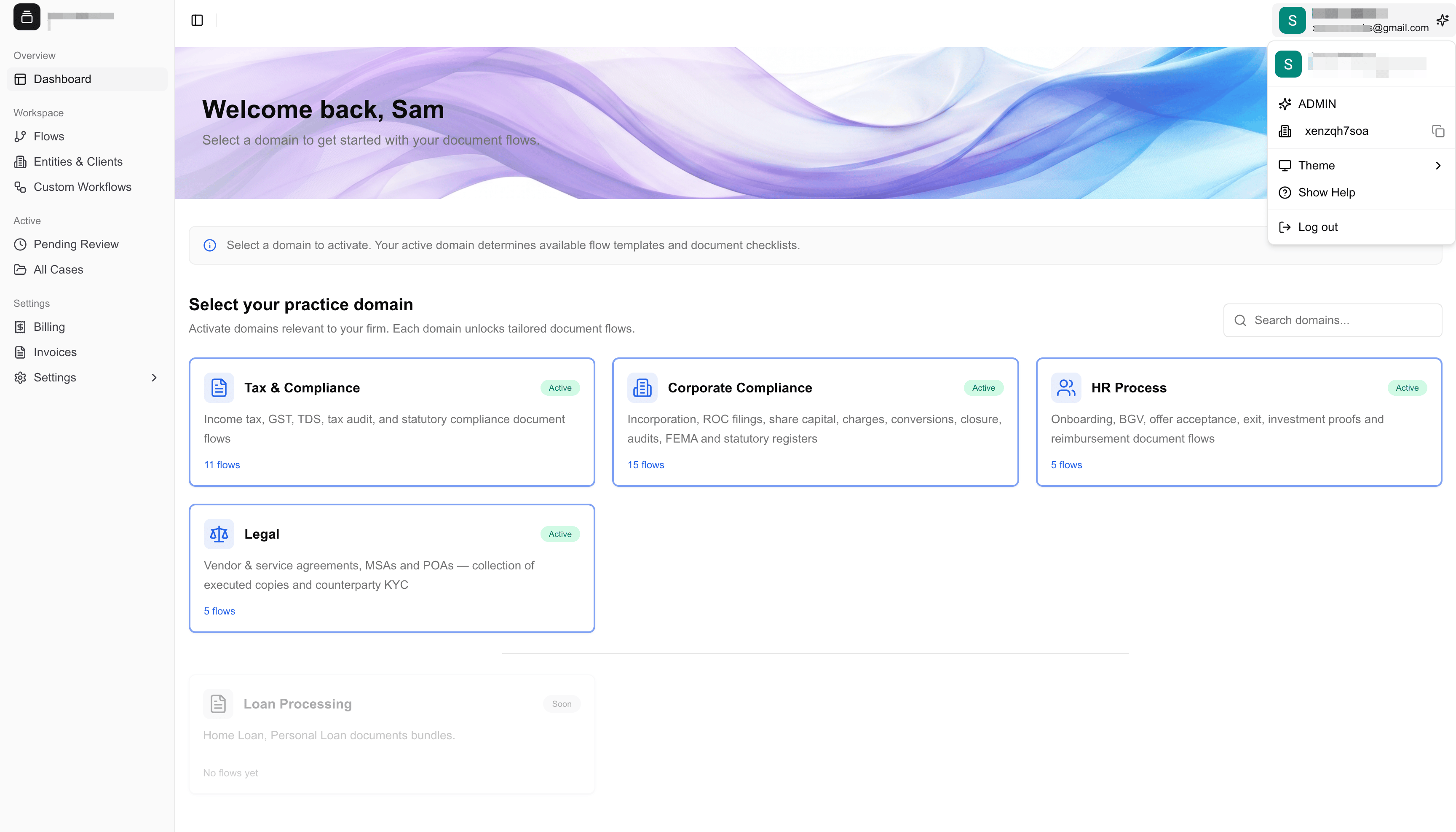1456x832 pixels.
Task: Click the Soon badge on Loan Processing
Action: 562,704
